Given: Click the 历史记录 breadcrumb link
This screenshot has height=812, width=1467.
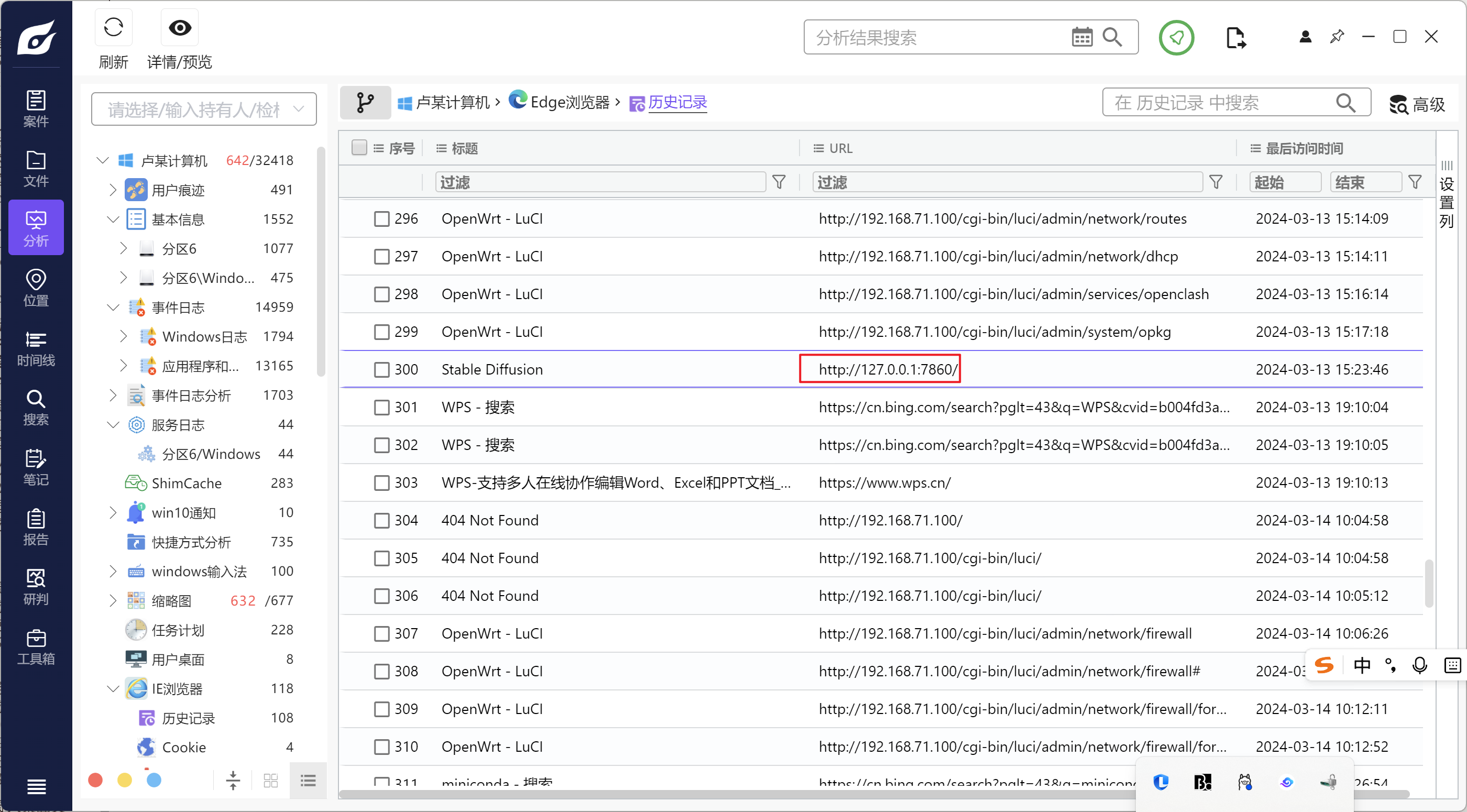Looking at the screenshot, I should (x=676, y=103).
